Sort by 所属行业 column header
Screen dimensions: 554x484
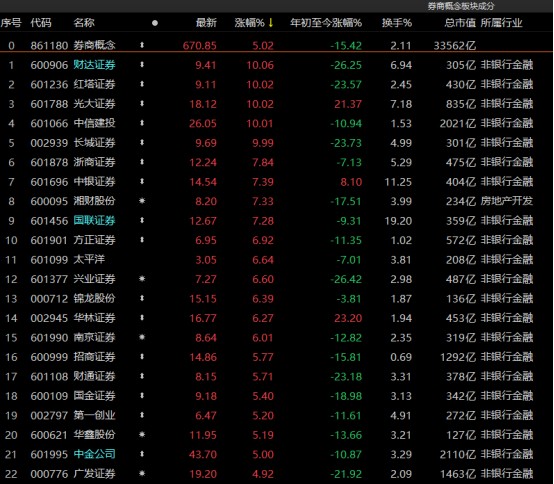(501, 23)
